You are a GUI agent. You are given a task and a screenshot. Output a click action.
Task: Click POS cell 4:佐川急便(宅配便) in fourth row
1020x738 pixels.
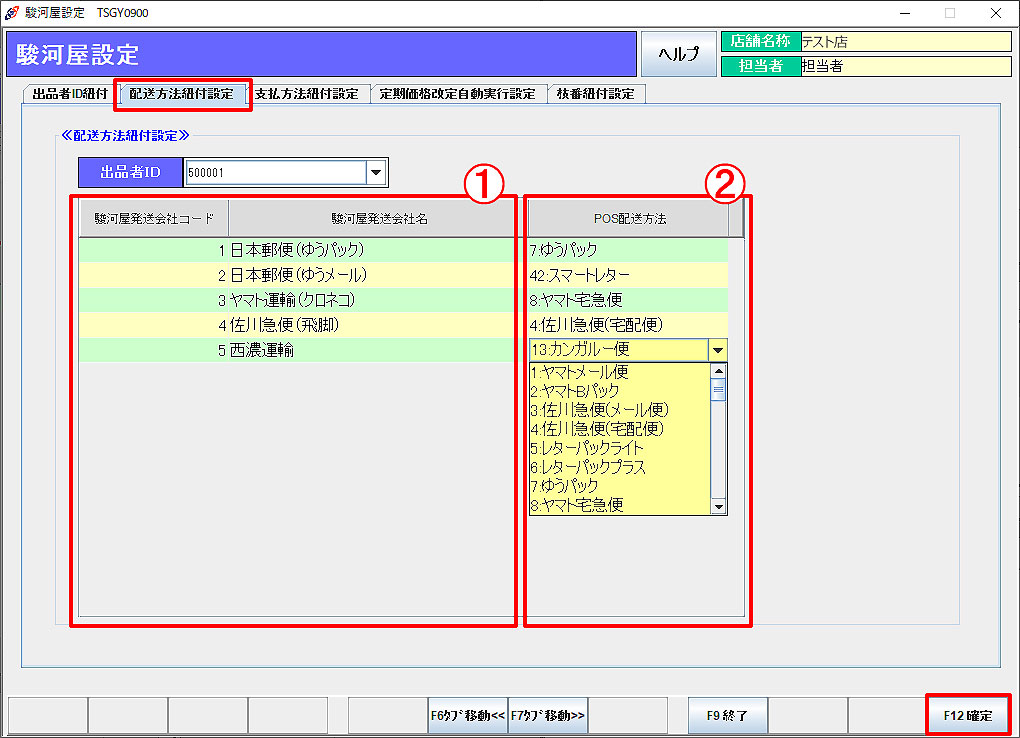pyautogui.click(x=628, y=325)
